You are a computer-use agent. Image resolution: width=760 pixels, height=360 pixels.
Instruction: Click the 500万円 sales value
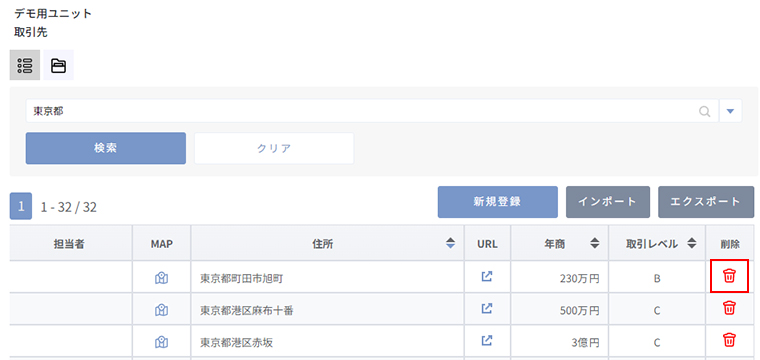[579, 311]
